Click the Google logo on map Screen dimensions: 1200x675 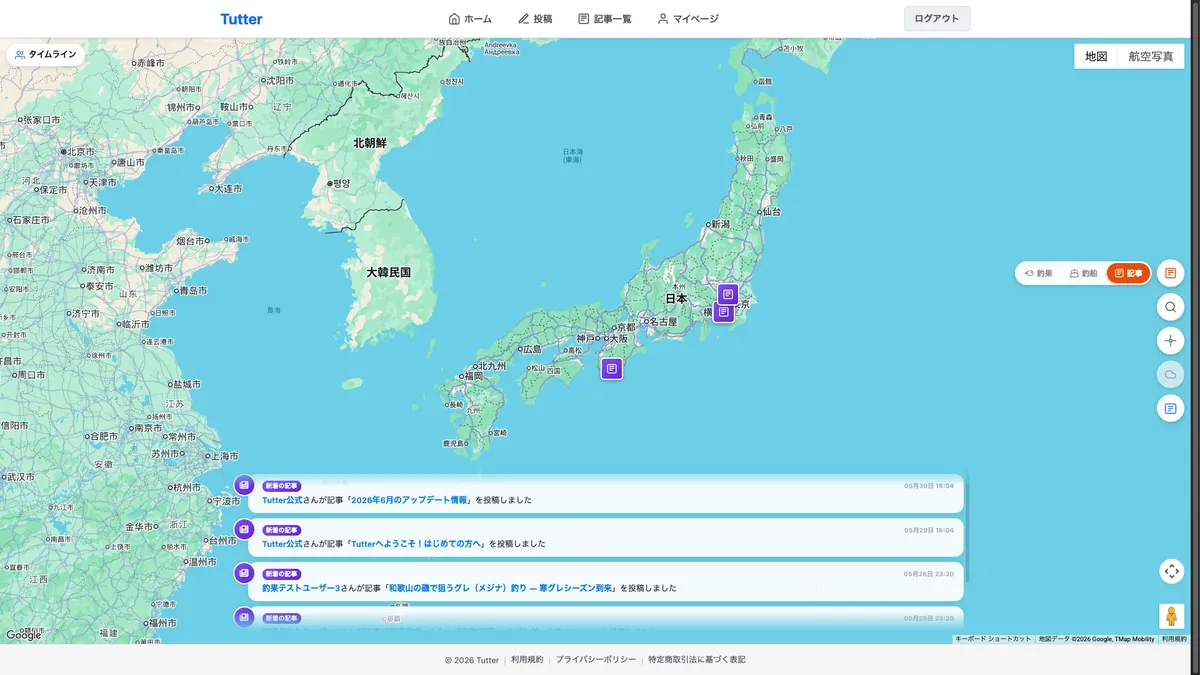point(24,635)
